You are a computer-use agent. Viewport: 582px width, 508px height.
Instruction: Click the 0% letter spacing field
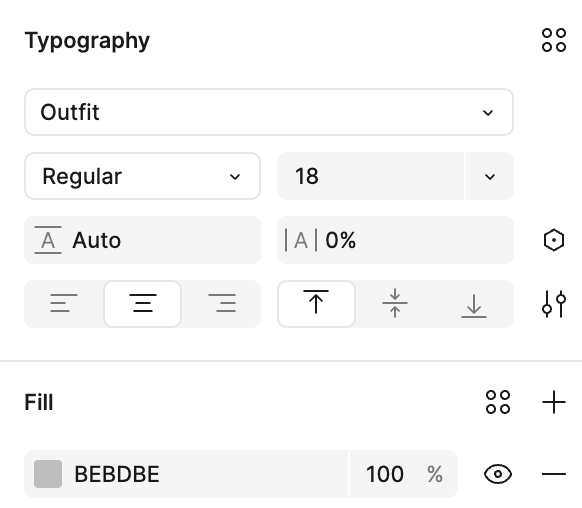click(395, 240)
